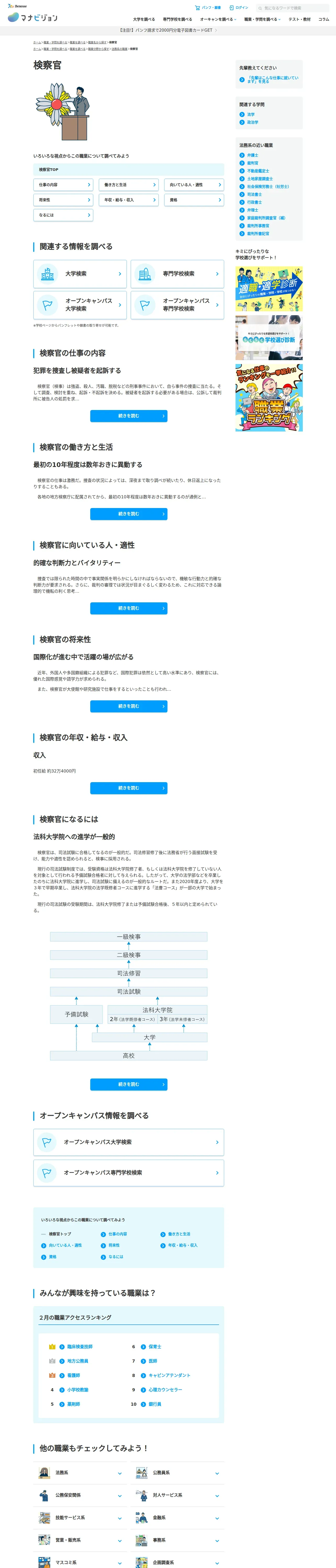The image size is (336, 1568).
Task: Expand the 対人サービス系 chevron
Action: click(217, 1496)
